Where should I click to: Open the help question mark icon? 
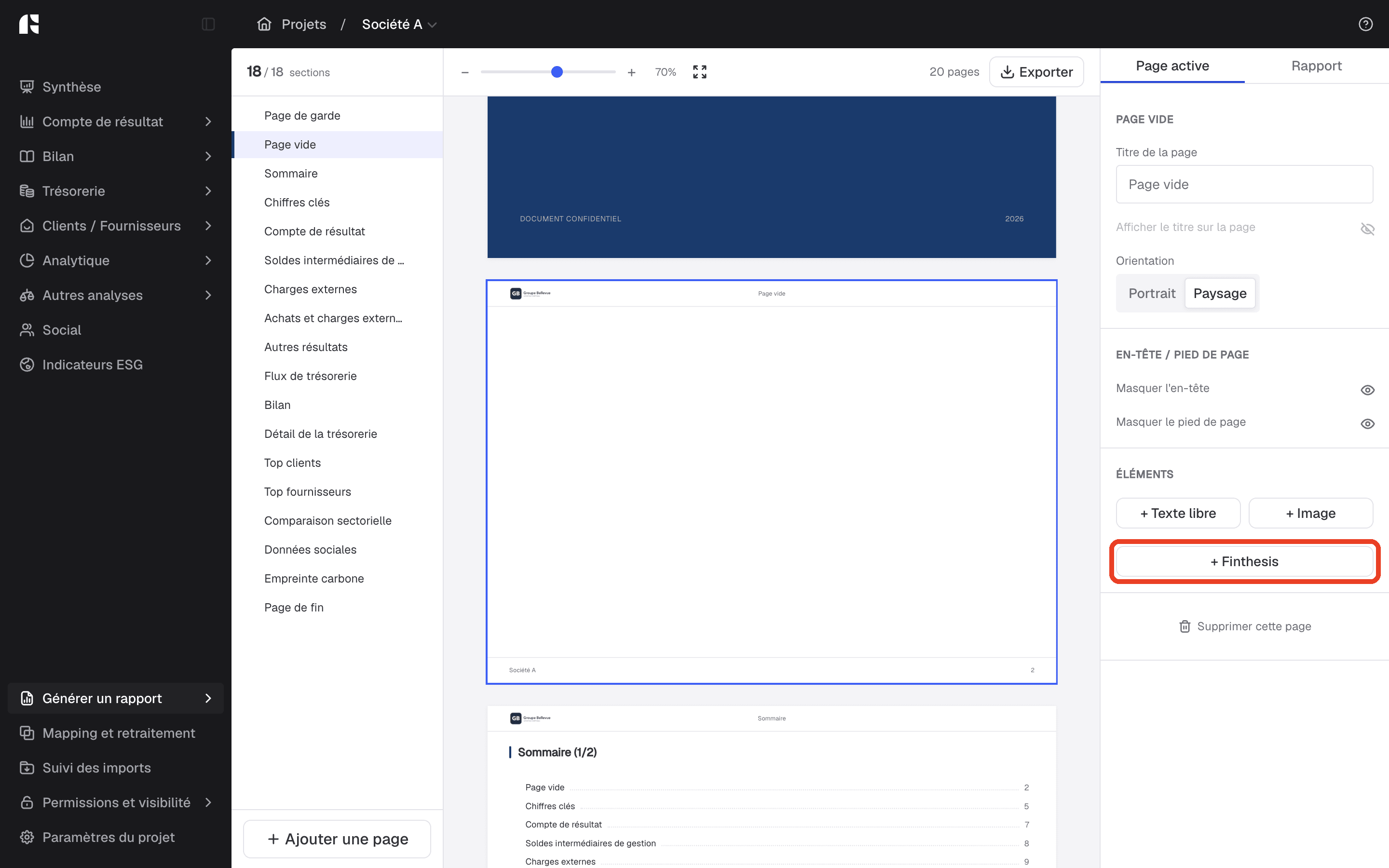pyautogui.click(x=1365, y=24)
